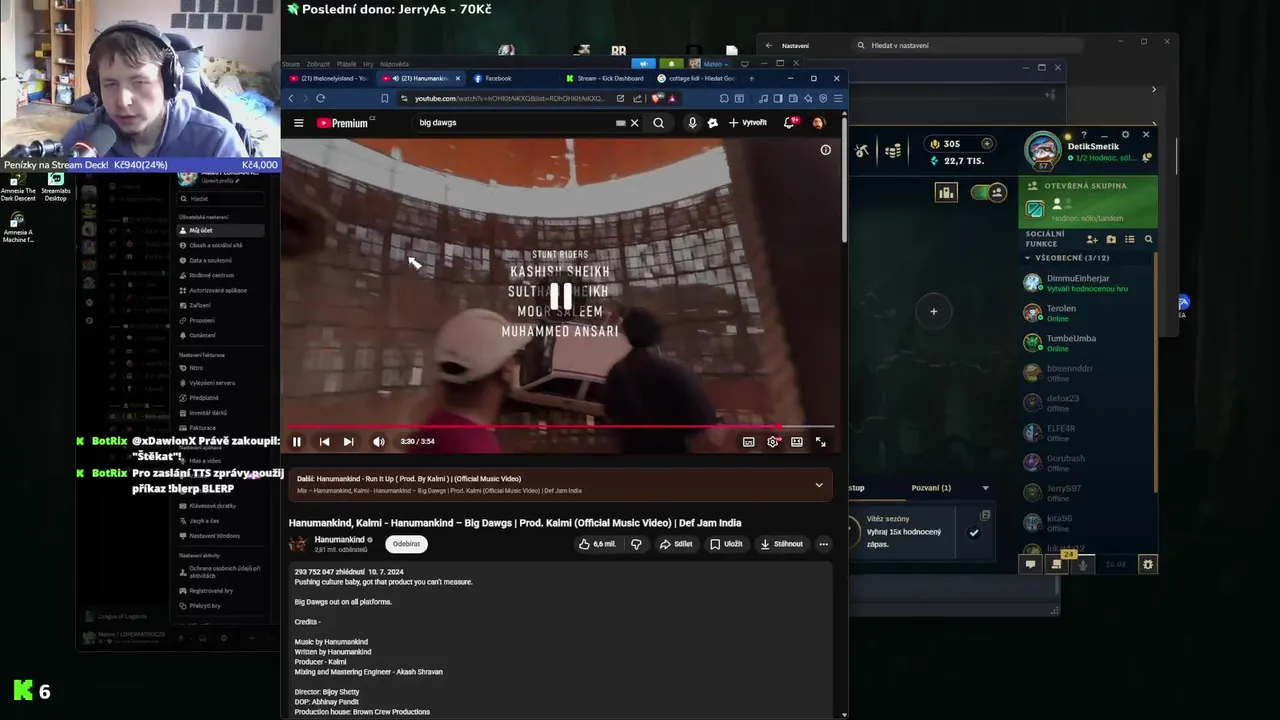
Task: Reload the page in the browser
Action: (x=320, y=98)
